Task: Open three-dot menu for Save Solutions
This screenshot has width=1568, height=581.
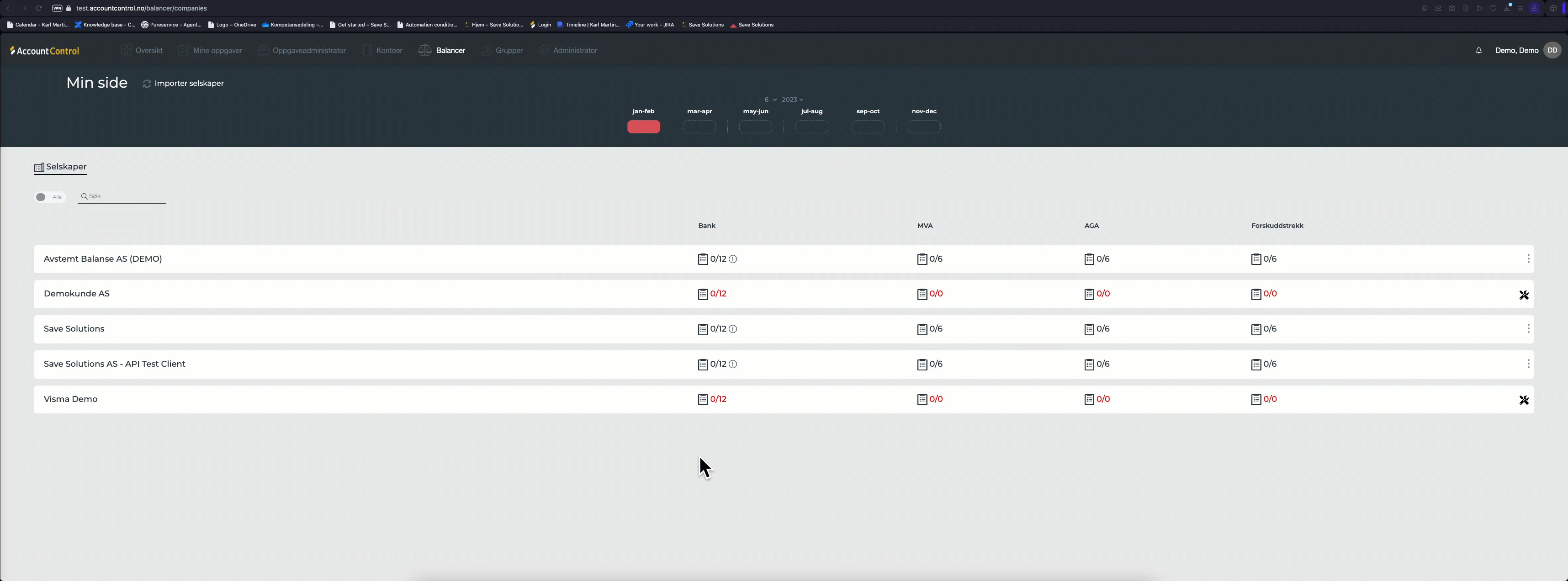Action: click(1528, 329)
